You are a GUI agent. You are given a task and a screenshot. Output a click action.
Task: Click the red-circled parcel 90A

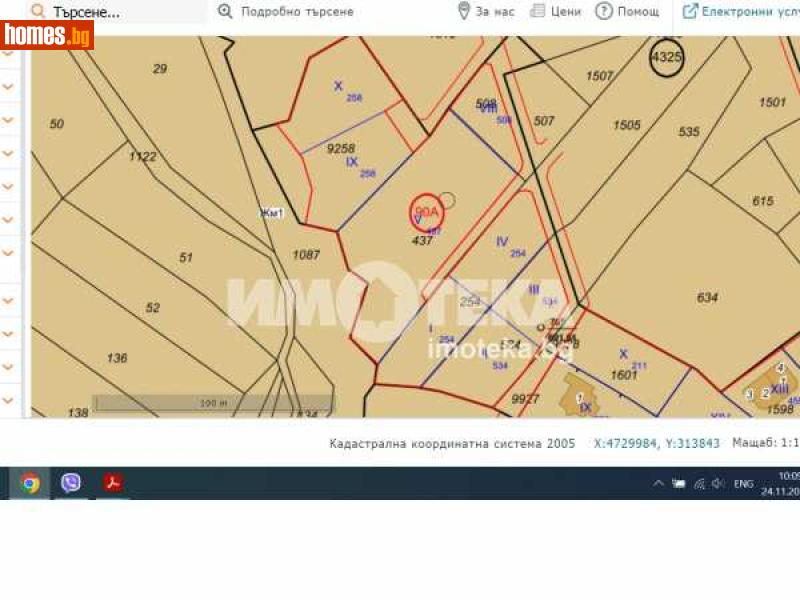(428, 211)
